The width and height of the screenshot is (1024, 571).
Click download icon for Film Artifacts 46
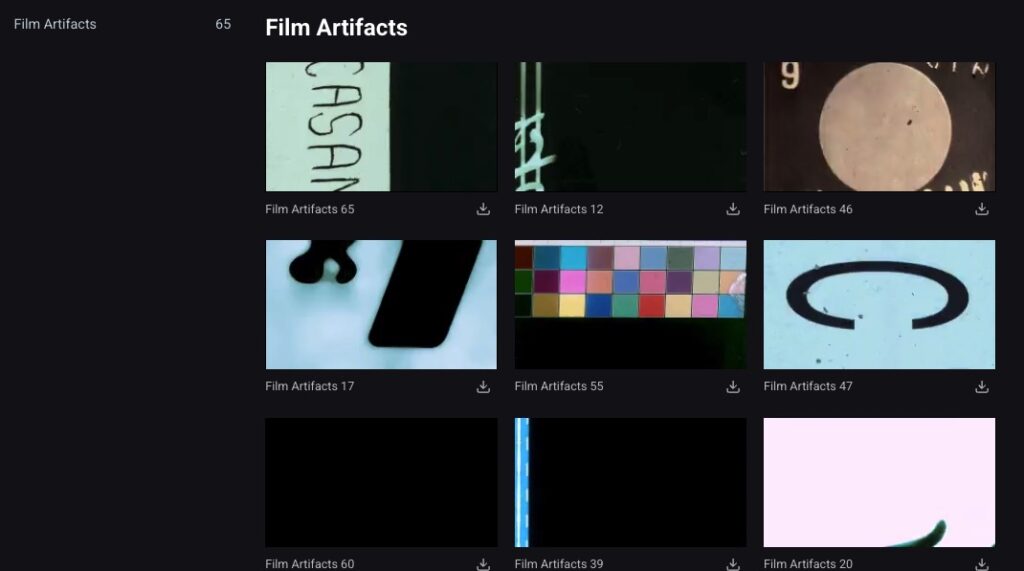pos(981,209)
